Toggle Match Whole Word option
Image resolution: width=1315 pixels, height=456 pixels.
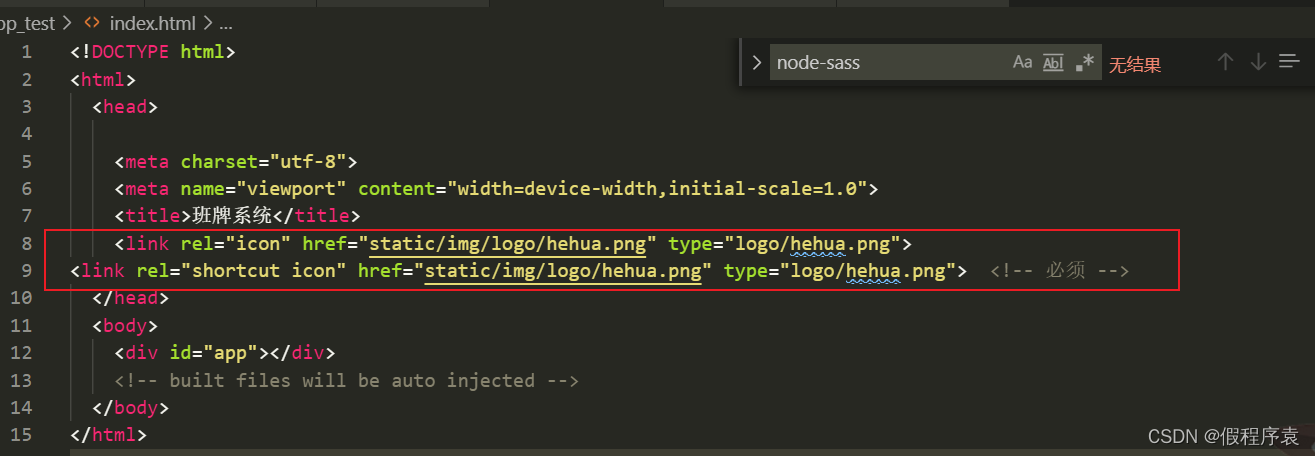1053,62
